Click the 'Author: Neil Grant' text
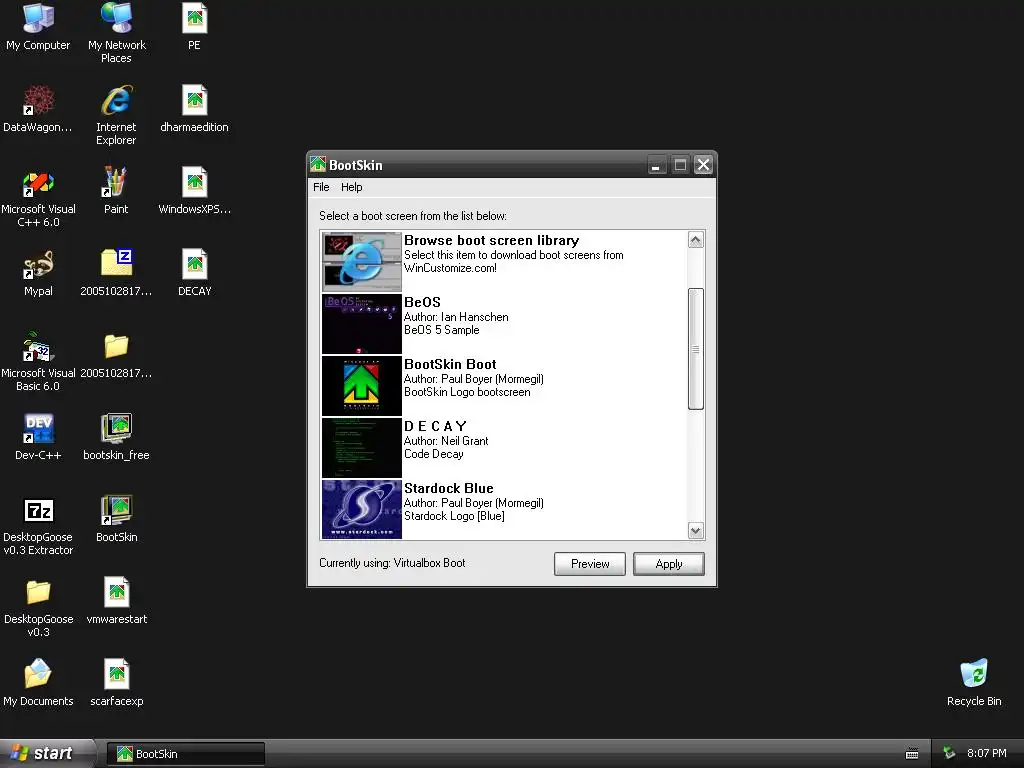The height and width of the screenshot is (768, 1024). 446,441
